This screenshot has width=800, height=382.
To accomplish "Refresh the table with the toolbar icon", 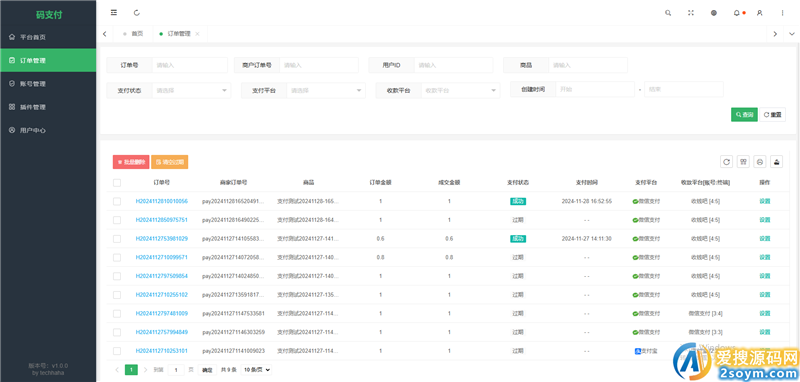I will [x=727, y=162].
